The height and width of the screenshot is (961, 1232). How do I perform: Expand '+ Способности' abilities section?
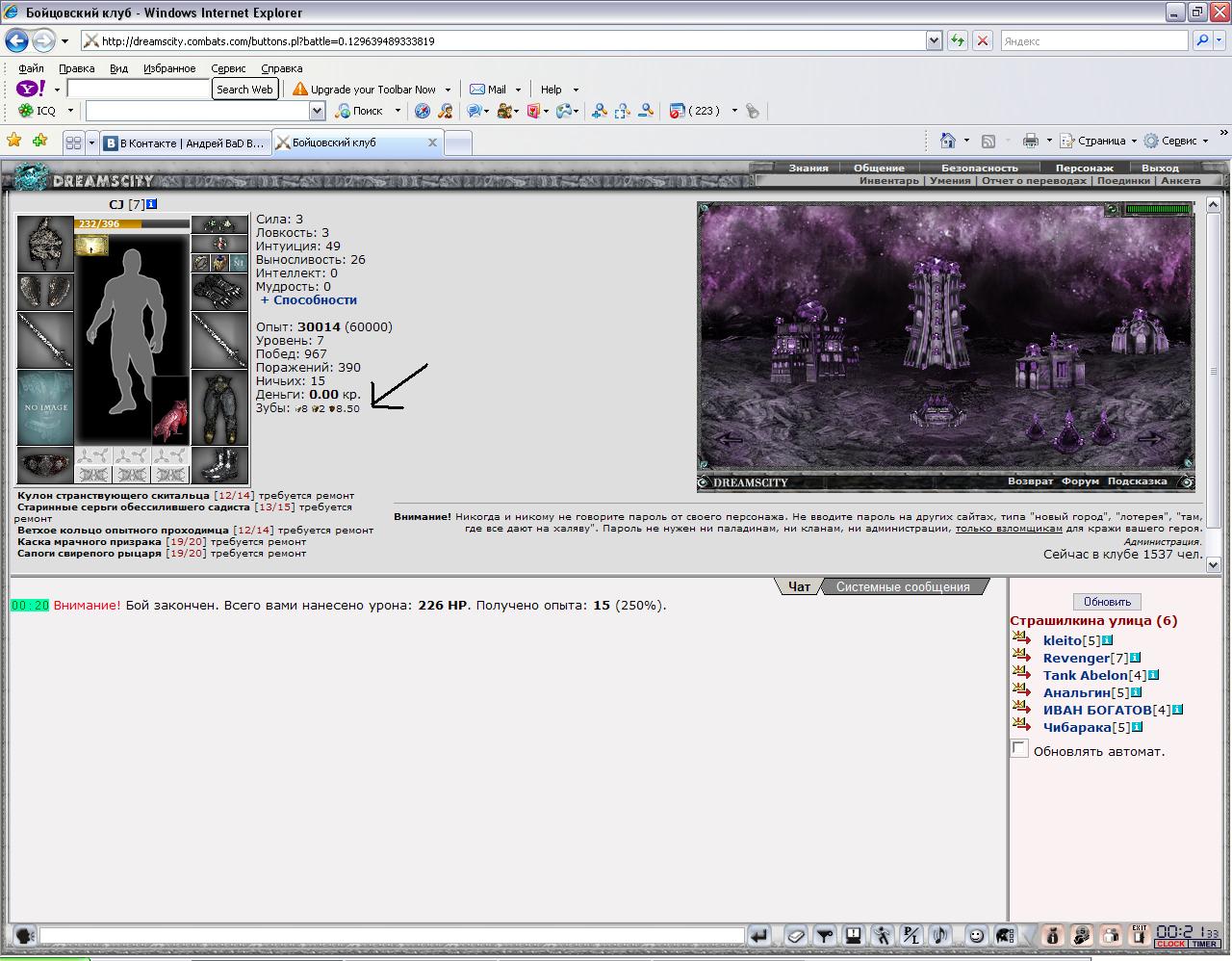309,299
